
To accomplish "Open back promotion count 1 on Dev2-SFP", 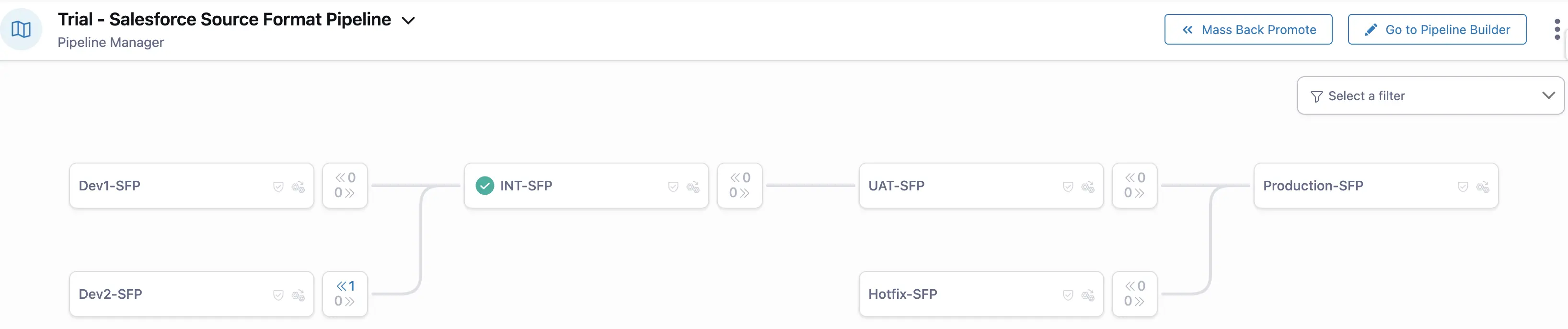I will (345, 286).
